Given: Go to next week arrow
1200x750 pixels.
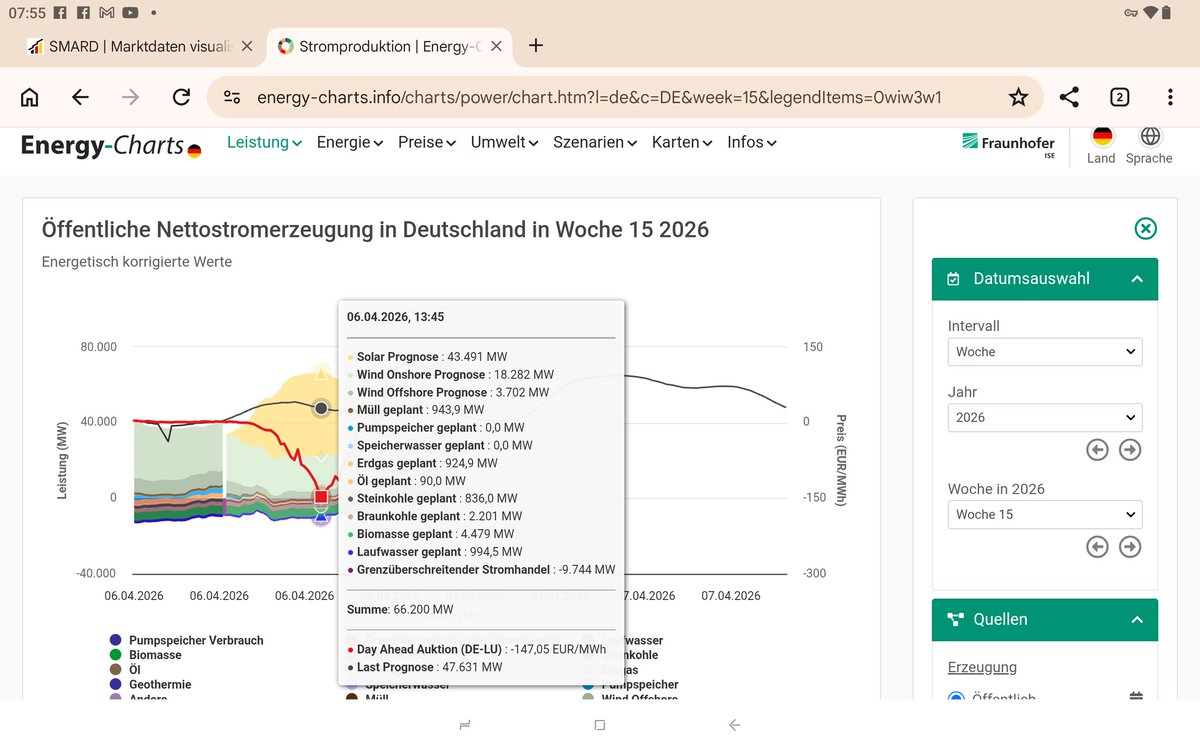Looking at the screenshot, I should [x=1130, y=547].
